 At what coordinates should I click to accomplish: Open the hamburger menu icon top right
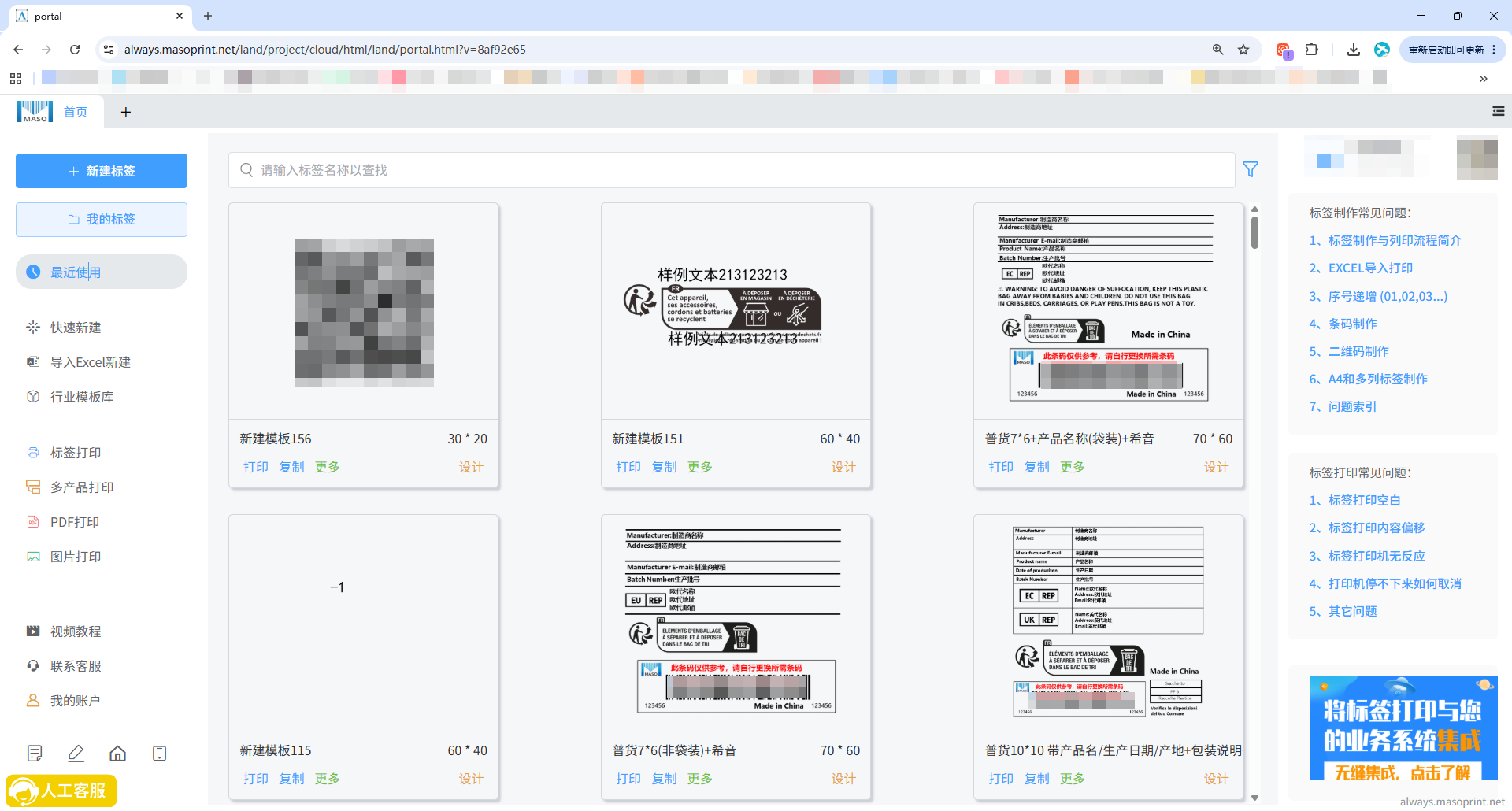(1498, 111)
